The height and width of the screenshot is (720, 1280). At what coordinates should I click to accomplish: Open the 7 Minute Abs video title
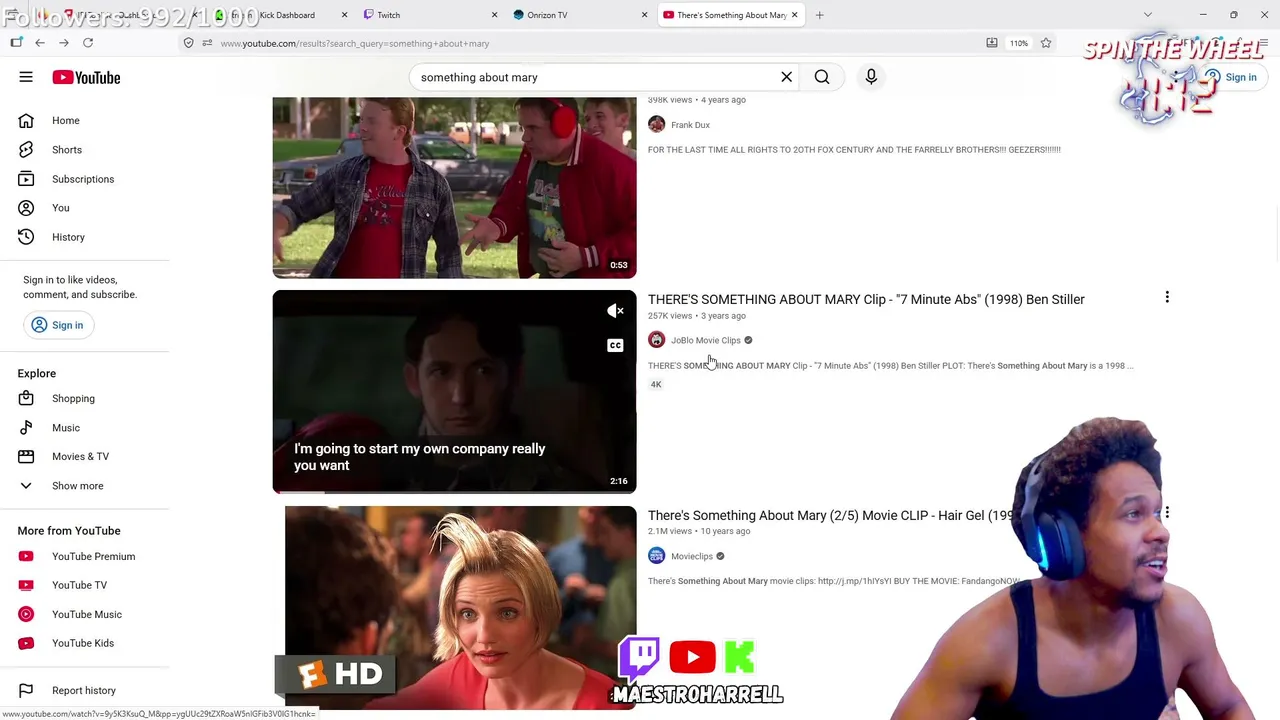[866, 299]
